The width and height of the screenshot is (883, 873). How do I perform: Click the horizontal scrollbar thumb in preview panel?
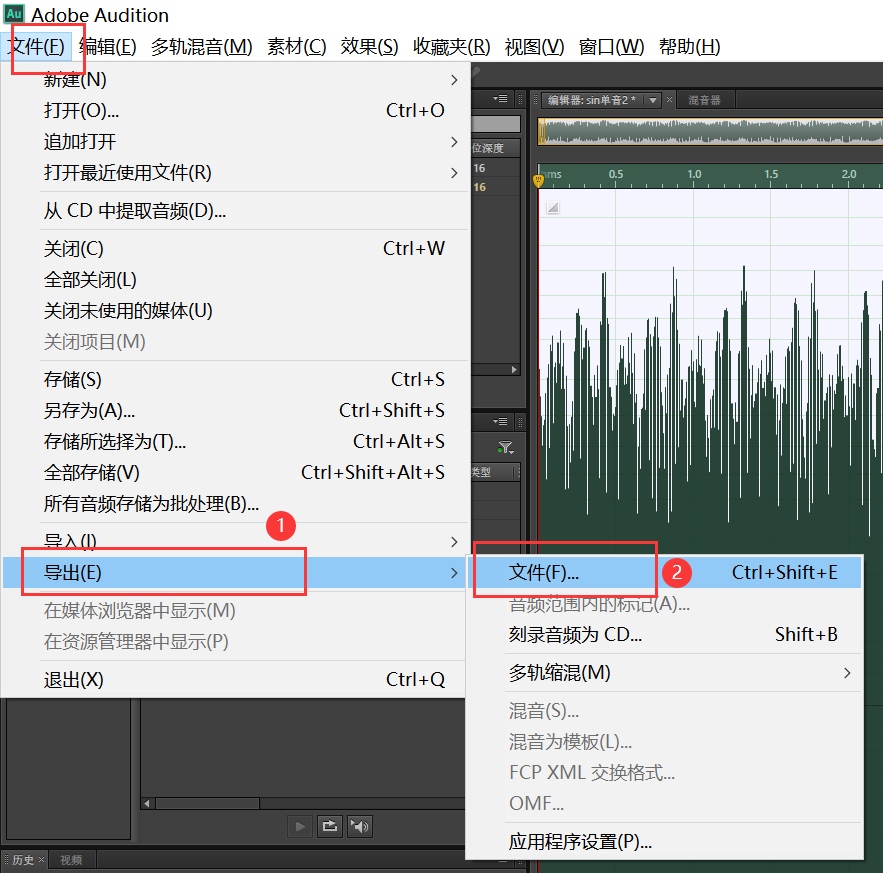[207, 804]
